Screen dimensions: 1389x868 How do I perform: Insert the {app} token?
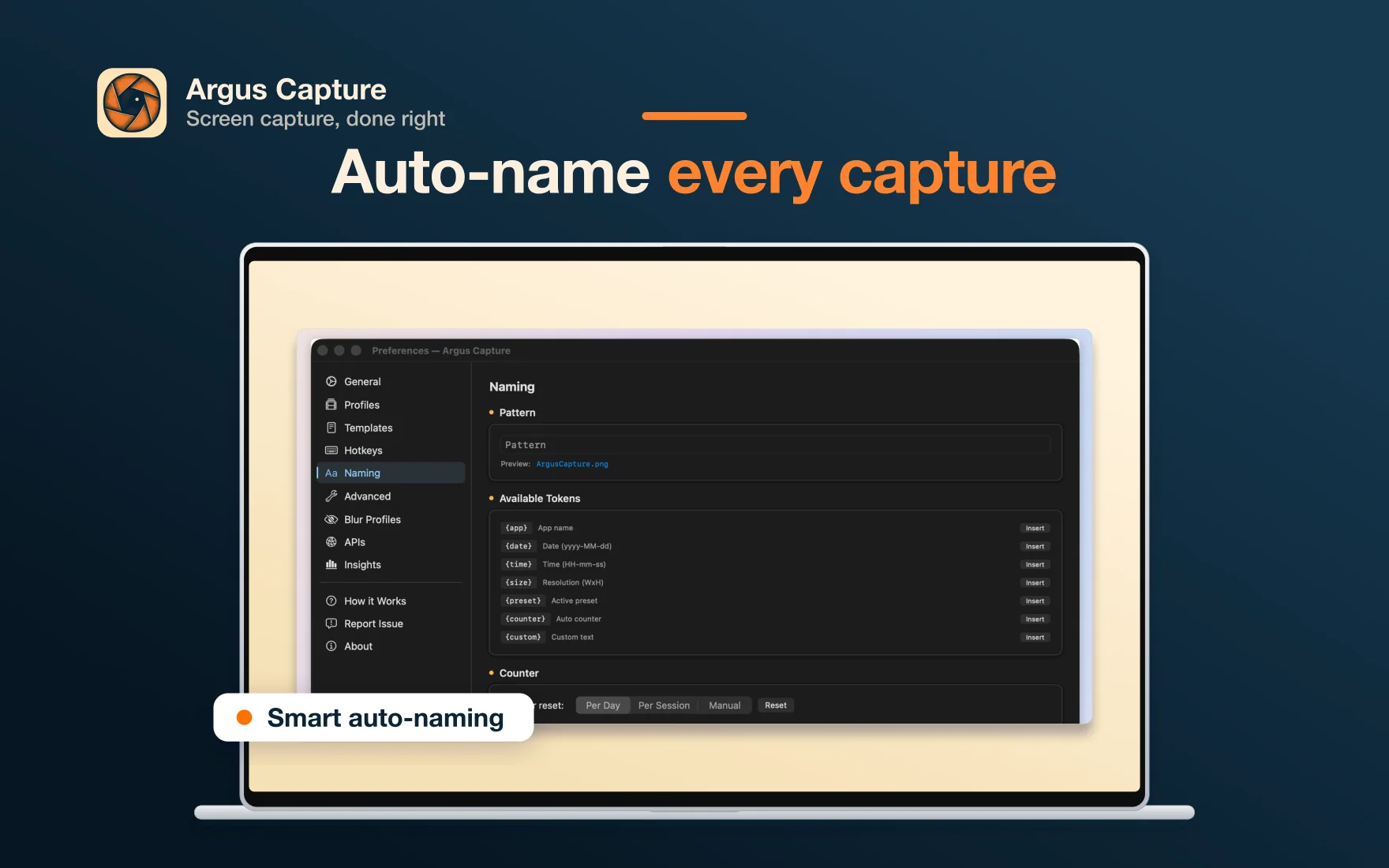tap(1035, 529)
